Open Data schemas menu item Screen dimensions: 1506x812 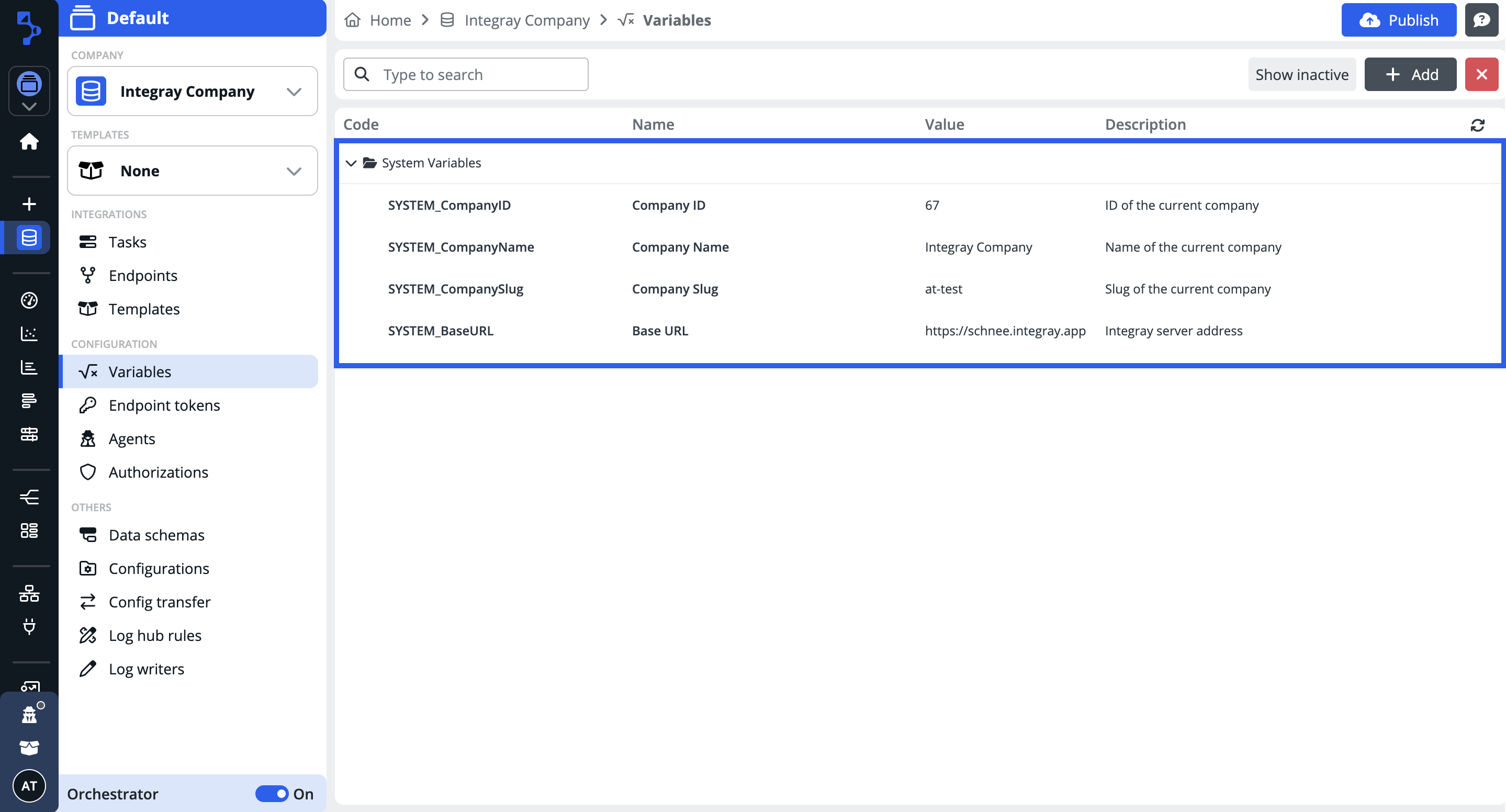[x=156, y=535]
